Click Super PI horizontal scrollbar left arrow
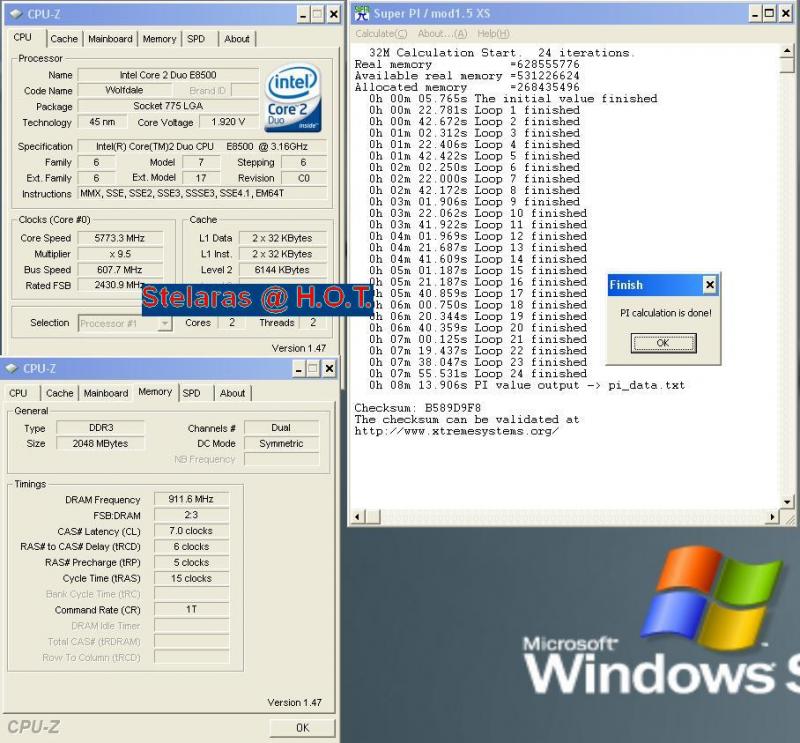This screenshot has width=800, height=743. (357, 517)
